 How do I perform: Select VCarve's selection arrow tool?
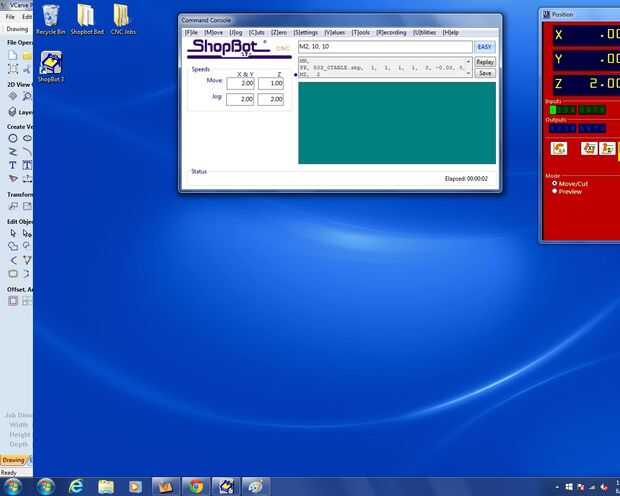pos(13,233)
